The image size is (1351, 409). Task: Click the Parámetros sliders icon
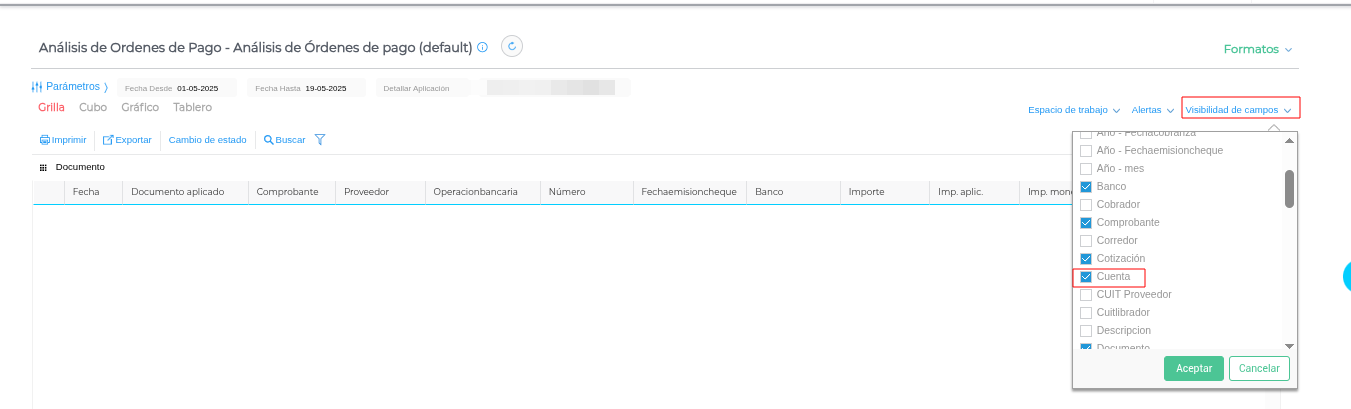(x=37, y=87)
